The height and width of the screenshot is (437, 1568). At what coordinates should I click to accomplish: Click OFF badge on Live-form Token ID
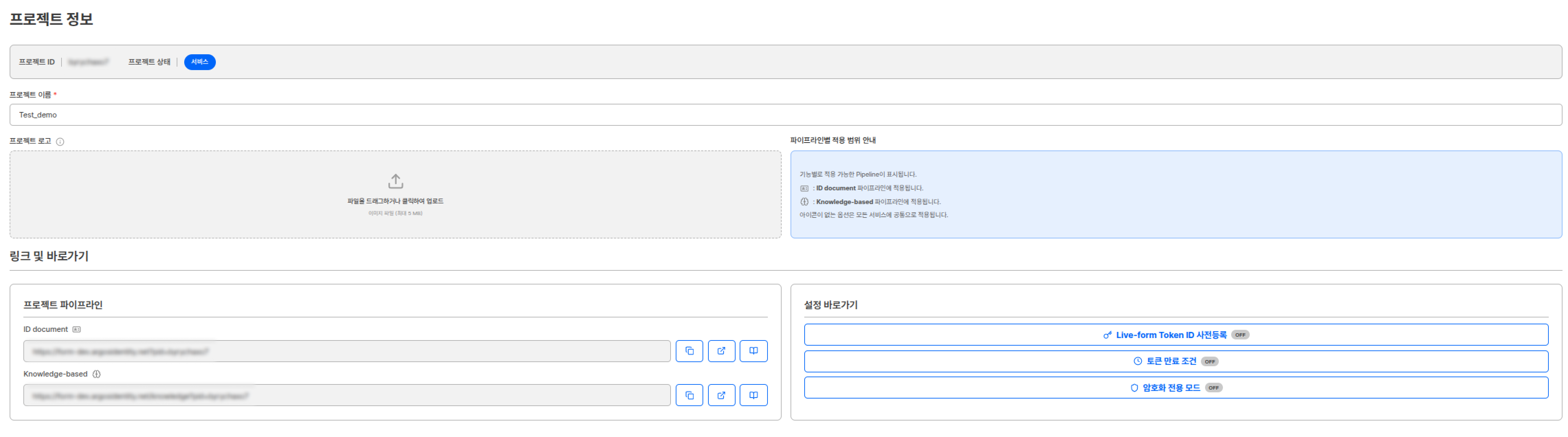(x=1240, y=335)
